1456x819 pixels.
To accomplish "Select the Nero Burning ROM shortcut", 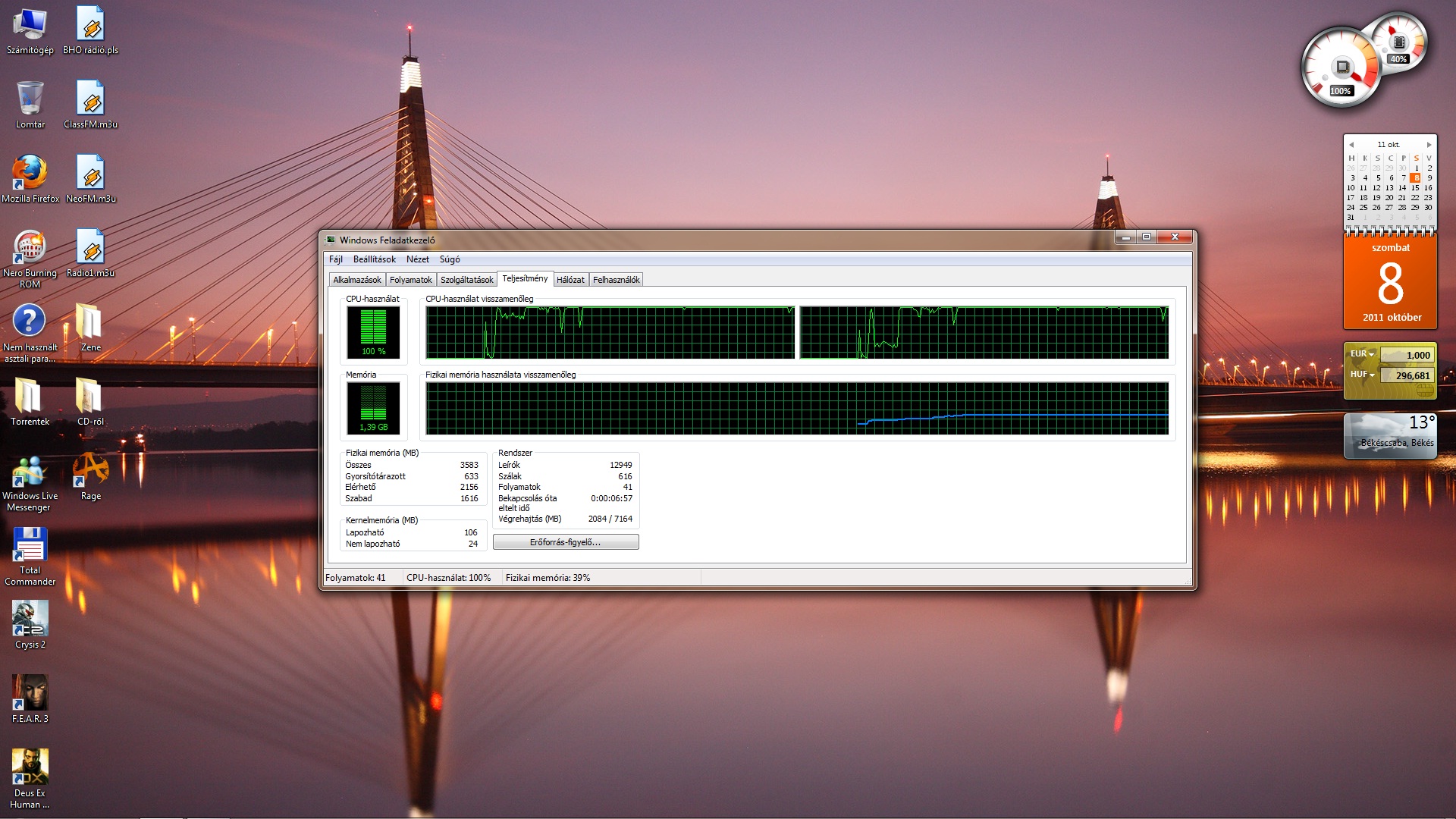I will [x=30, y=248].
